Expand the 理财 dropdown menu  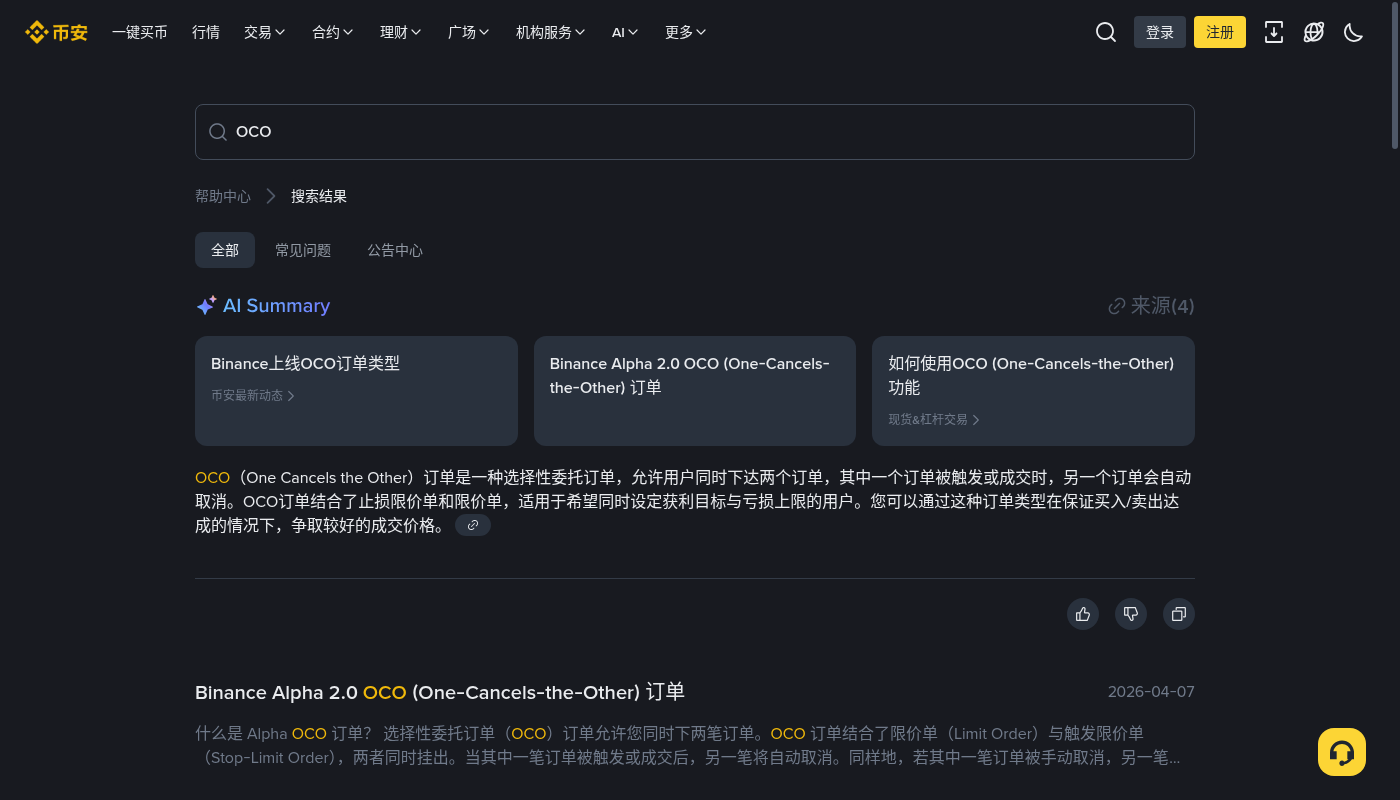tap(401, 32)
